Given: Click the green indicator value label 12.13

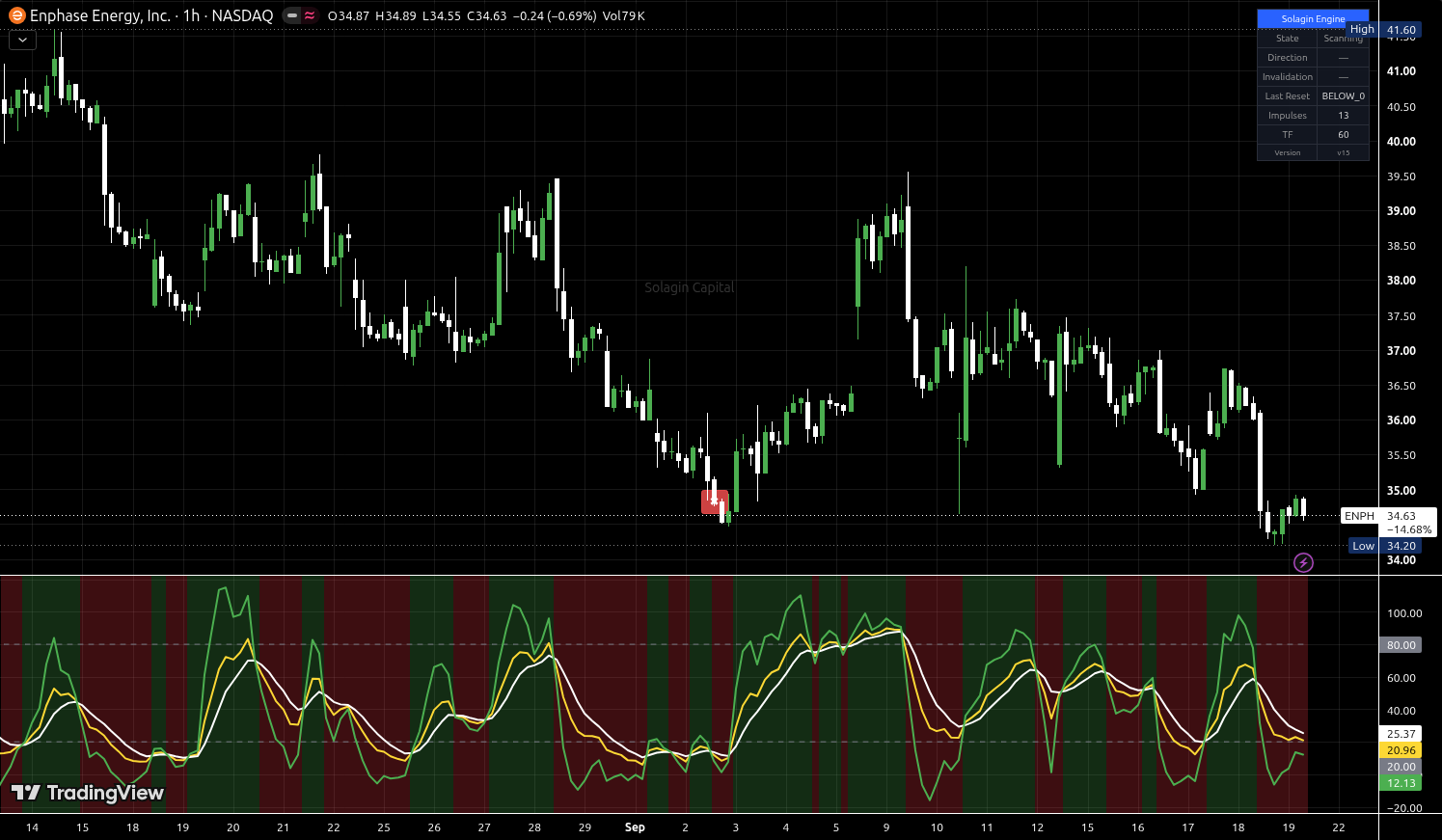Looking at the screenshot, I should coord(1401,783).
